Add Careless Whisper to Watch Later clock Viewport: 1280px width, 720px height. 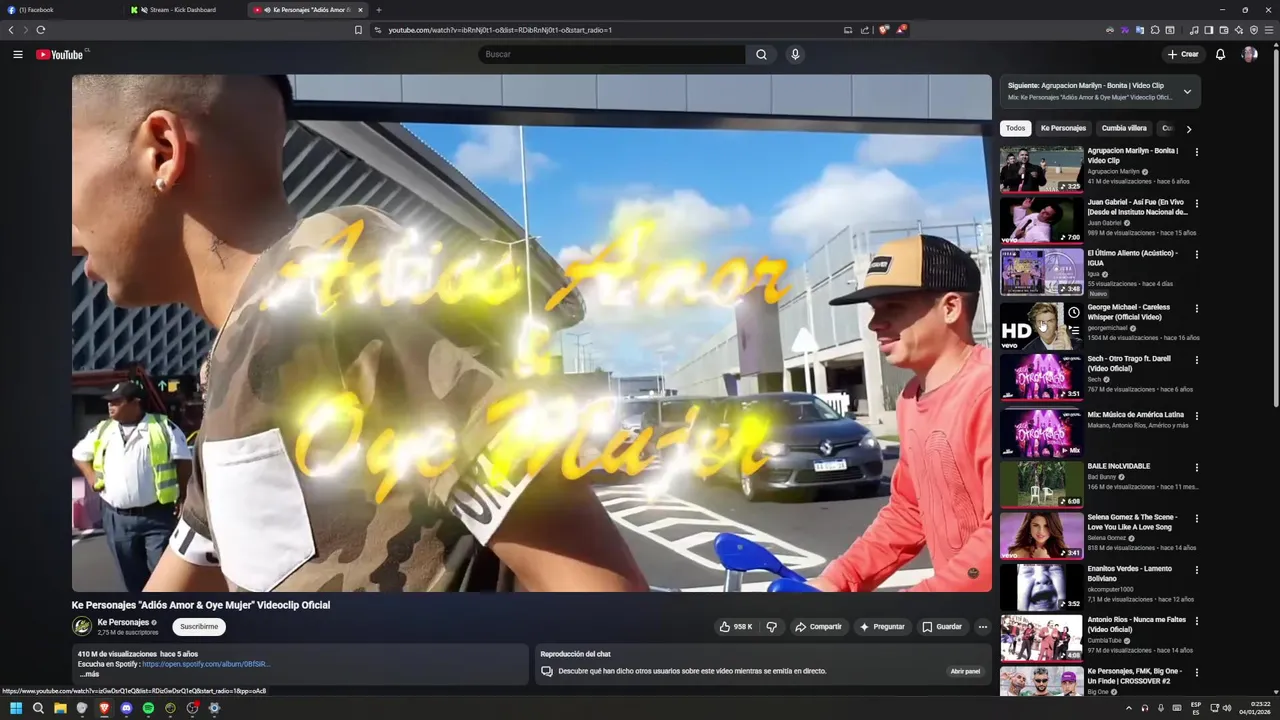point(1073,312)
